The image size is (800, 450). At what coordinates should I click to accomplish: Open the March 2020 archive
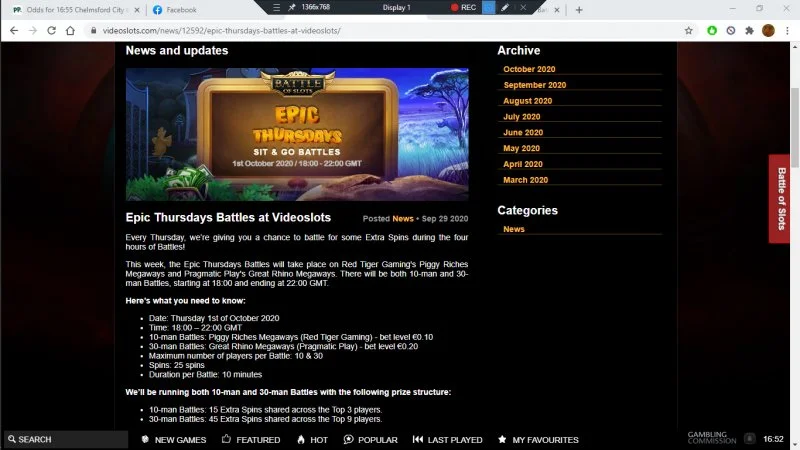[x=526, y=180]
